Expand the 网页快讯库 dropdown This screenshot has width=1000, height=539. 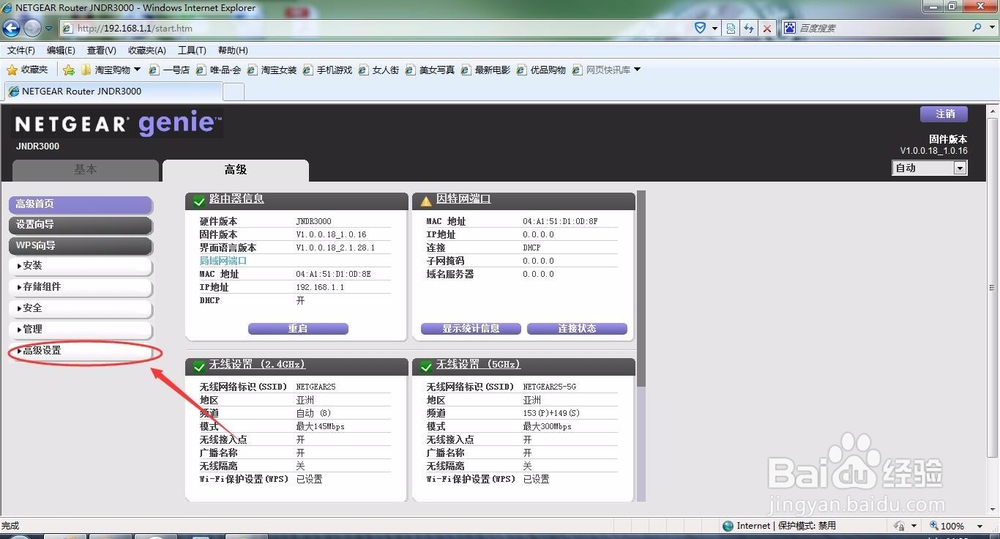(x=636, y=70)
